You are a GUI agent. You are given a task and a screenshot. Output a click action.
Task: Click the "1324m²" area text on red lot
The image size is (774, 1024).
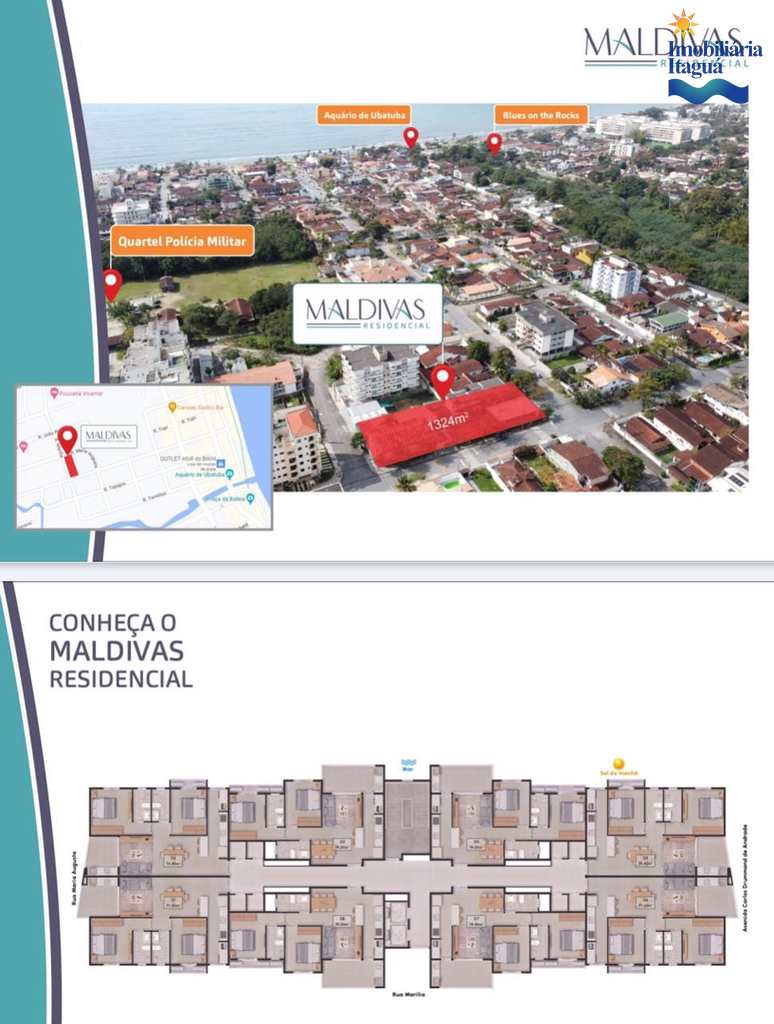pyautogui.click(x=447, y=422)
